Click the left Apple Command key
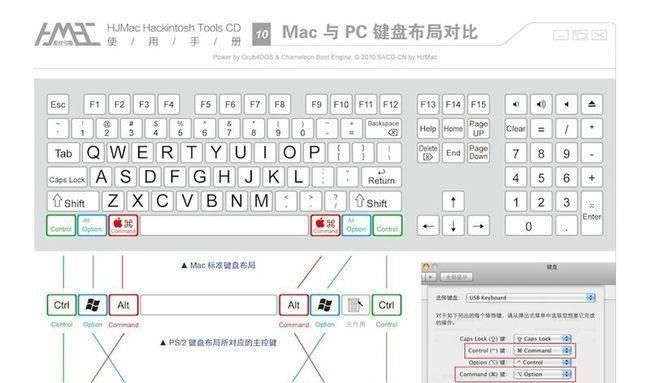Viewport: 650px width, 383px height. click(x=123, y=225)
